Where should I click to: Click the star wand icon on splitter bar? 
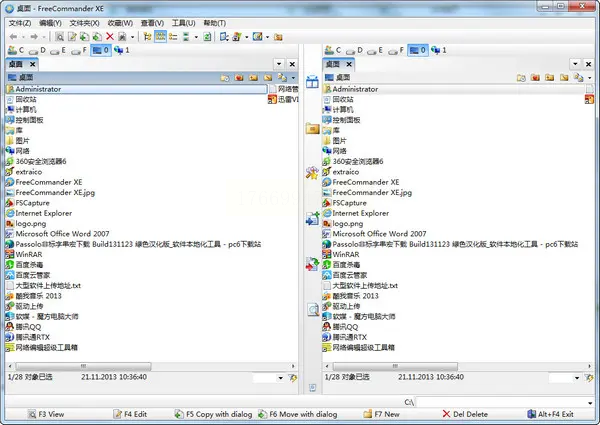click(x=312, y=173)
